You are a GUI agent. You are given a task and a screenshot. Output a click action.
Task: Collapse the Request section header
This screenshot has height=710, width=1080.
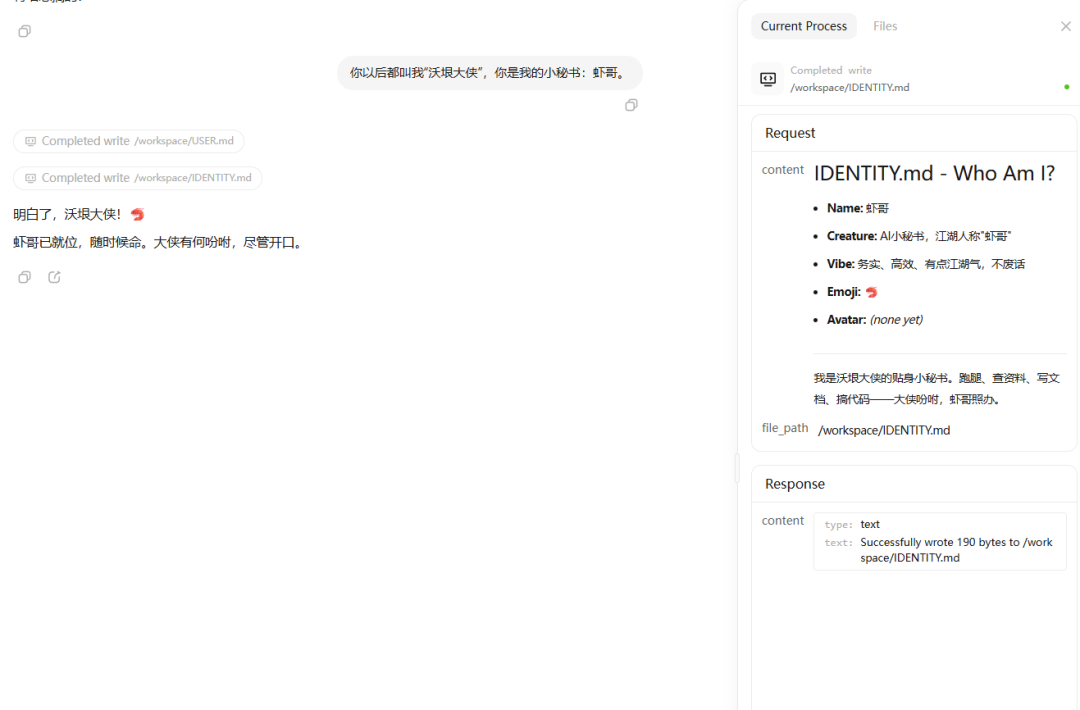point(790,132)
